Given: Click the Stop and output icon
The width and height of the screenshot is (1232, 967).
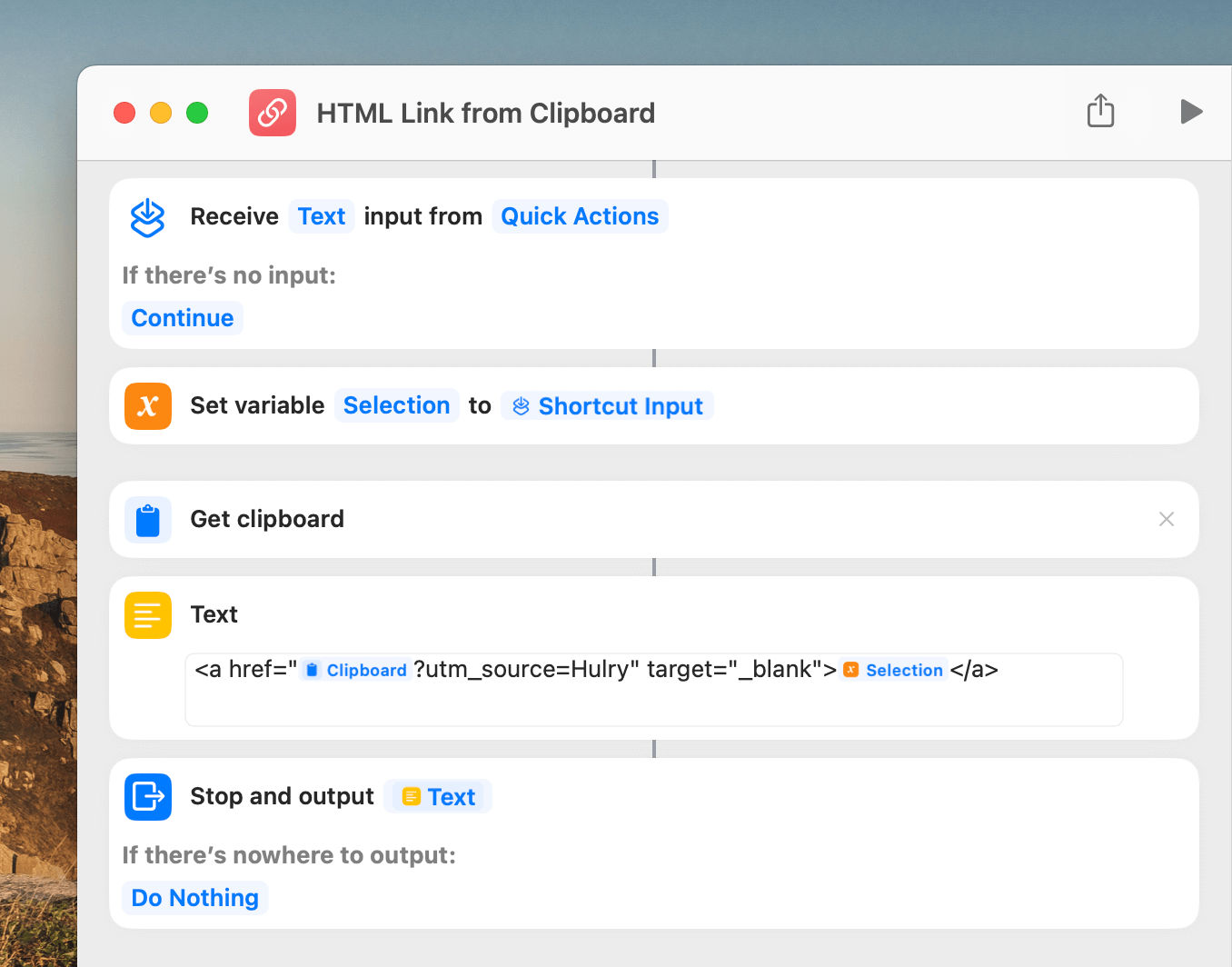Looking at the screenshot, I should pyautogui.click(x=147, y=797).
